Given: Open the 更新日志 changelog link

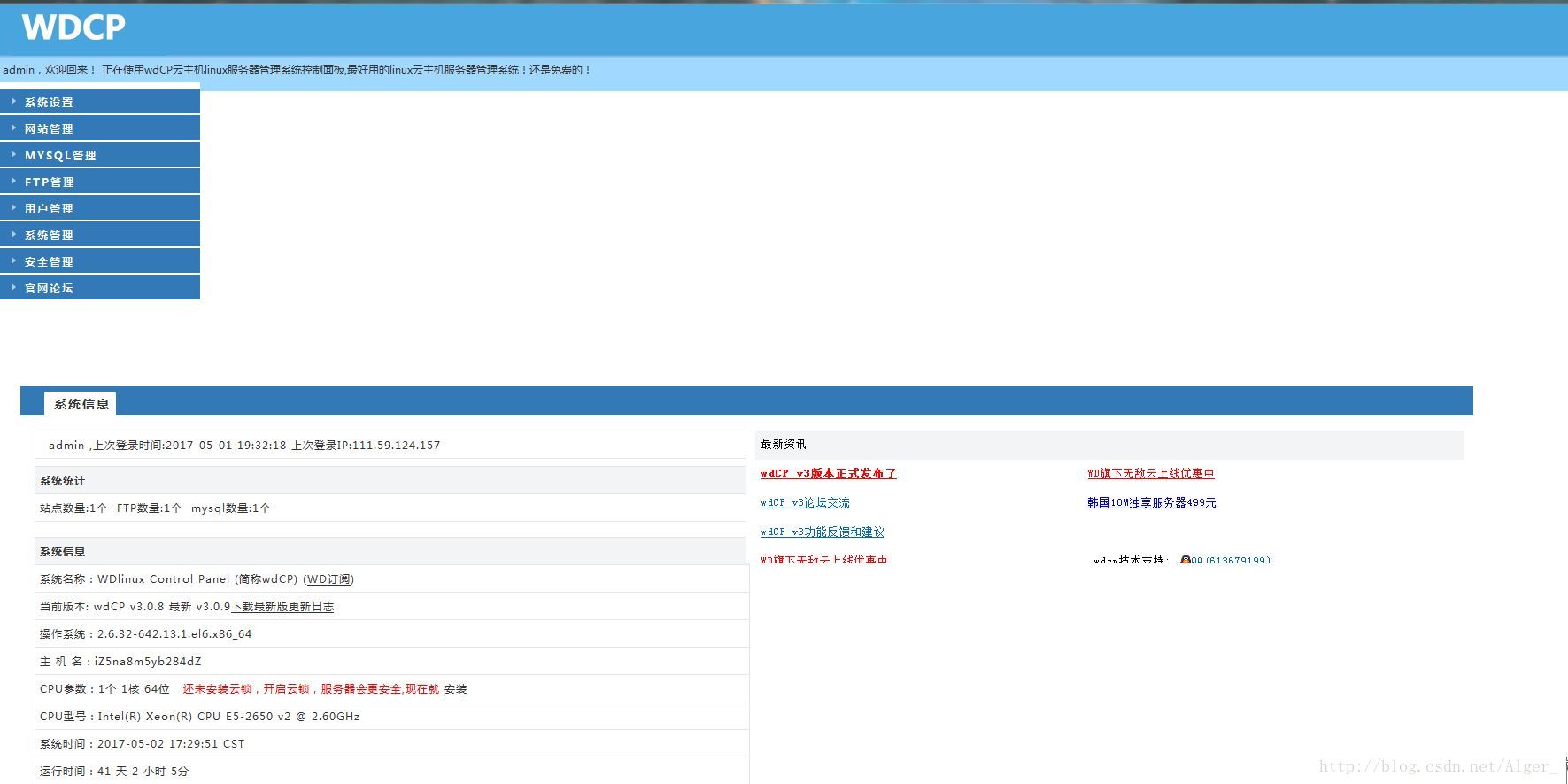Looking at the screenshot, I should [x=312, y=607].
